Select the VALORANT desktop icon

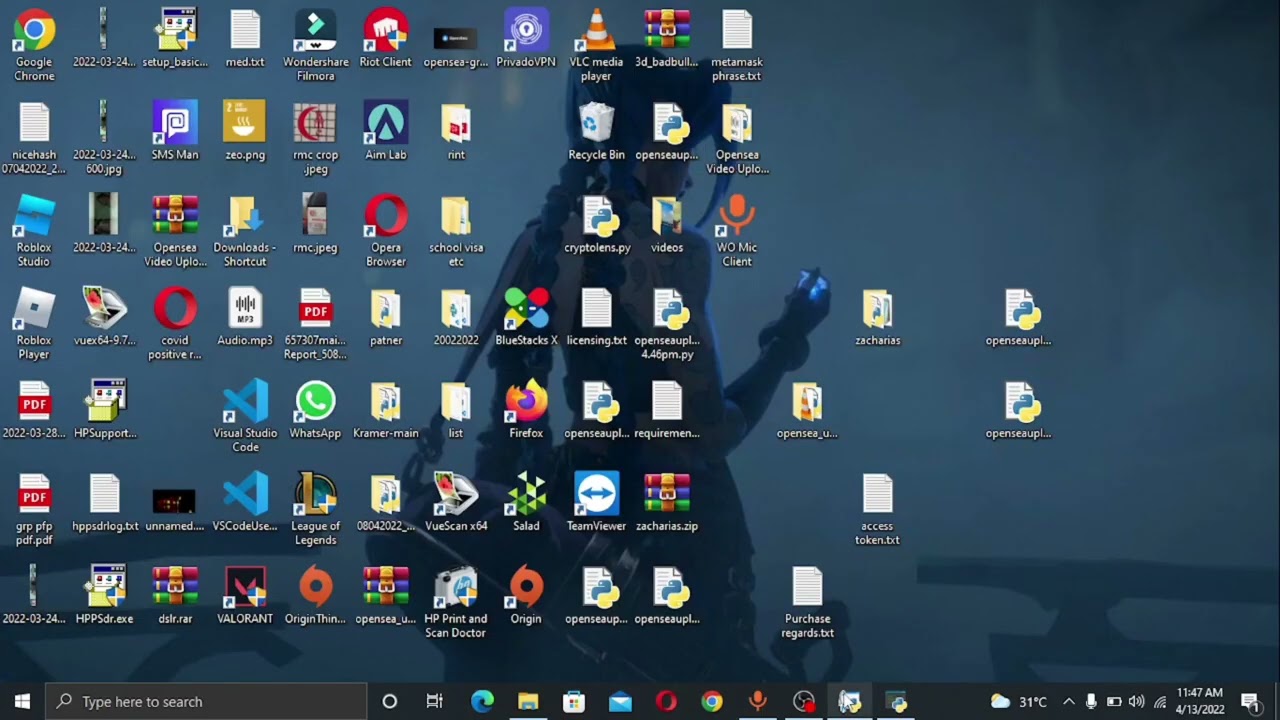[x=245, y=595]
